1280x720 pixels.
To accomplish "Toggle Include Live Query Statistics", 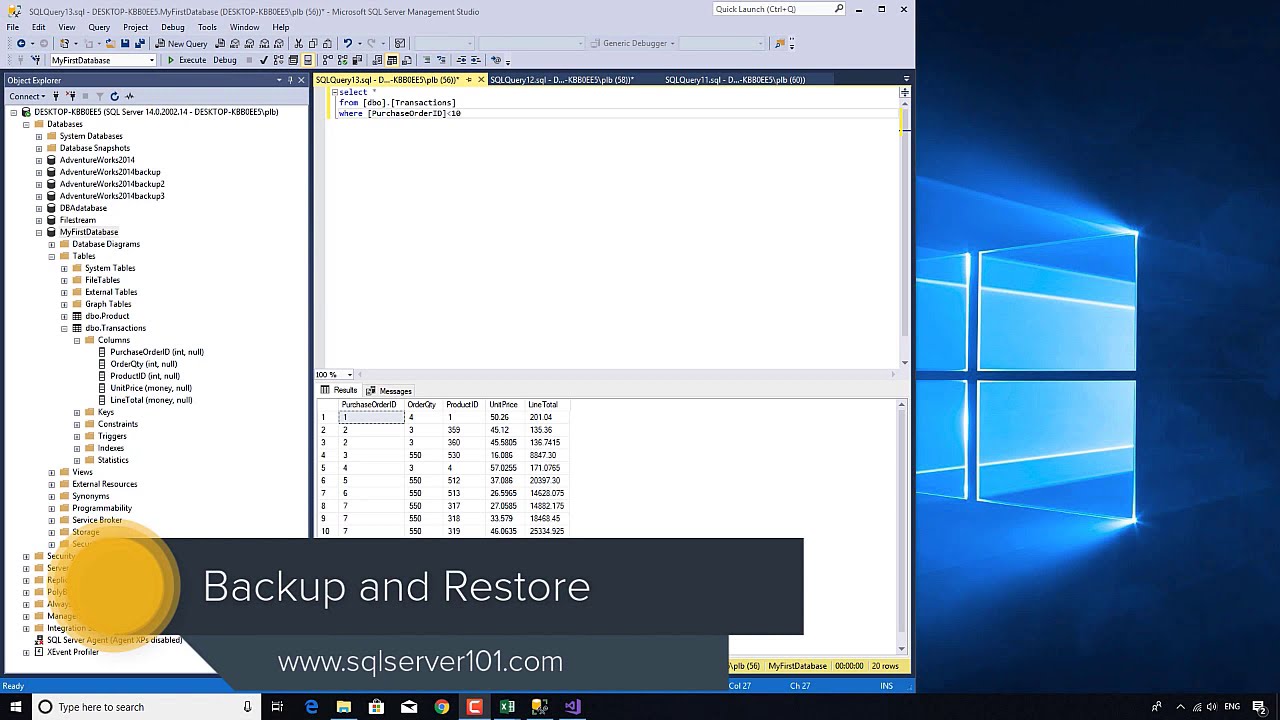I will click(x=342, y=60).
